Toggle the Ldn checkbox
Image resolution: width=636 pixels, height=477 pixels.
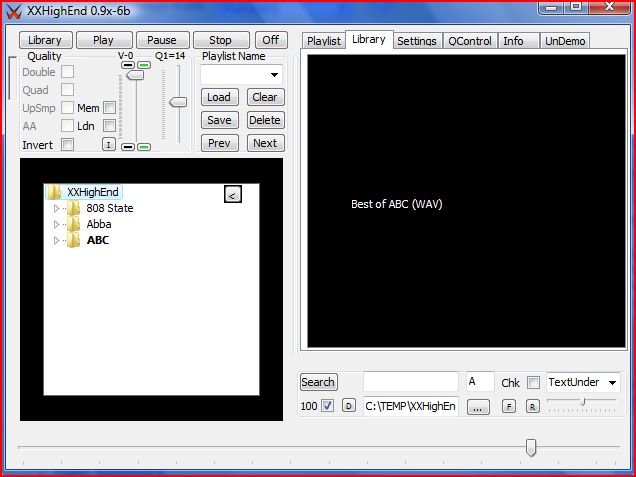click(109, 126)
